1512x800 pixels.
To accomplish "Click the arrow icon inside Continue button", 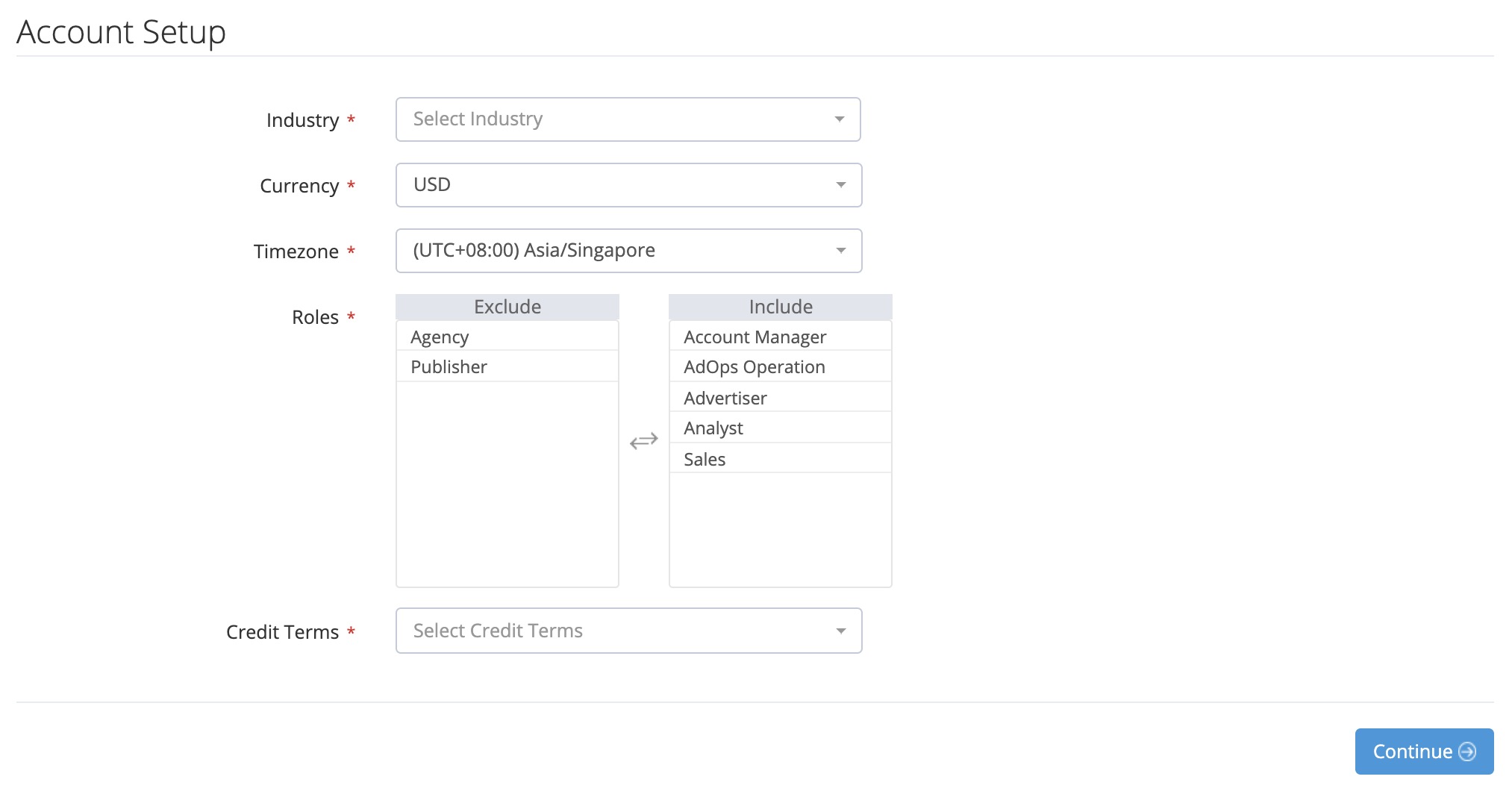I will 1467,751.
